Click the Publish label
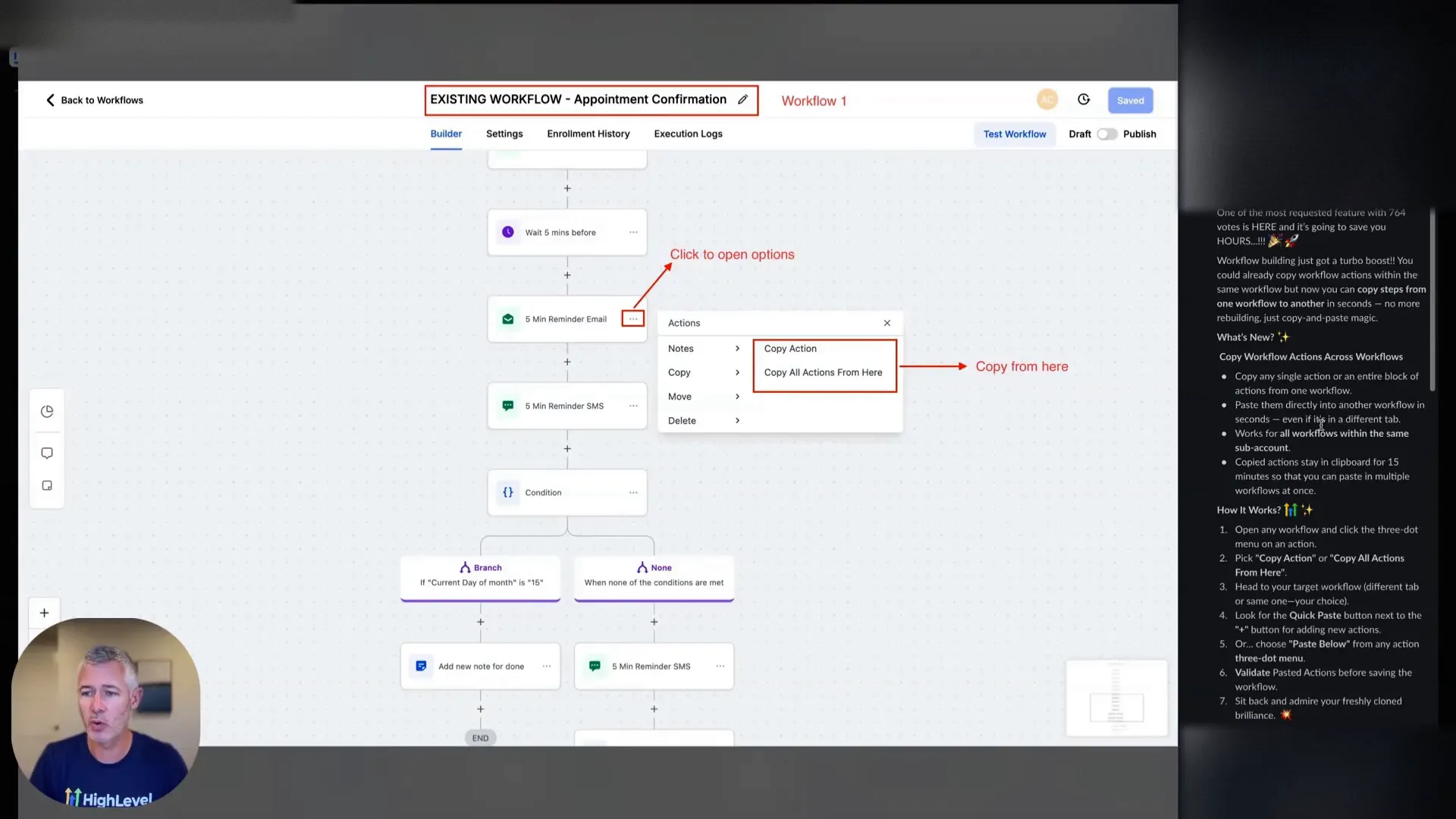Image resolution: width=1456 pixels, height=819 pixels. (1139, 134)
